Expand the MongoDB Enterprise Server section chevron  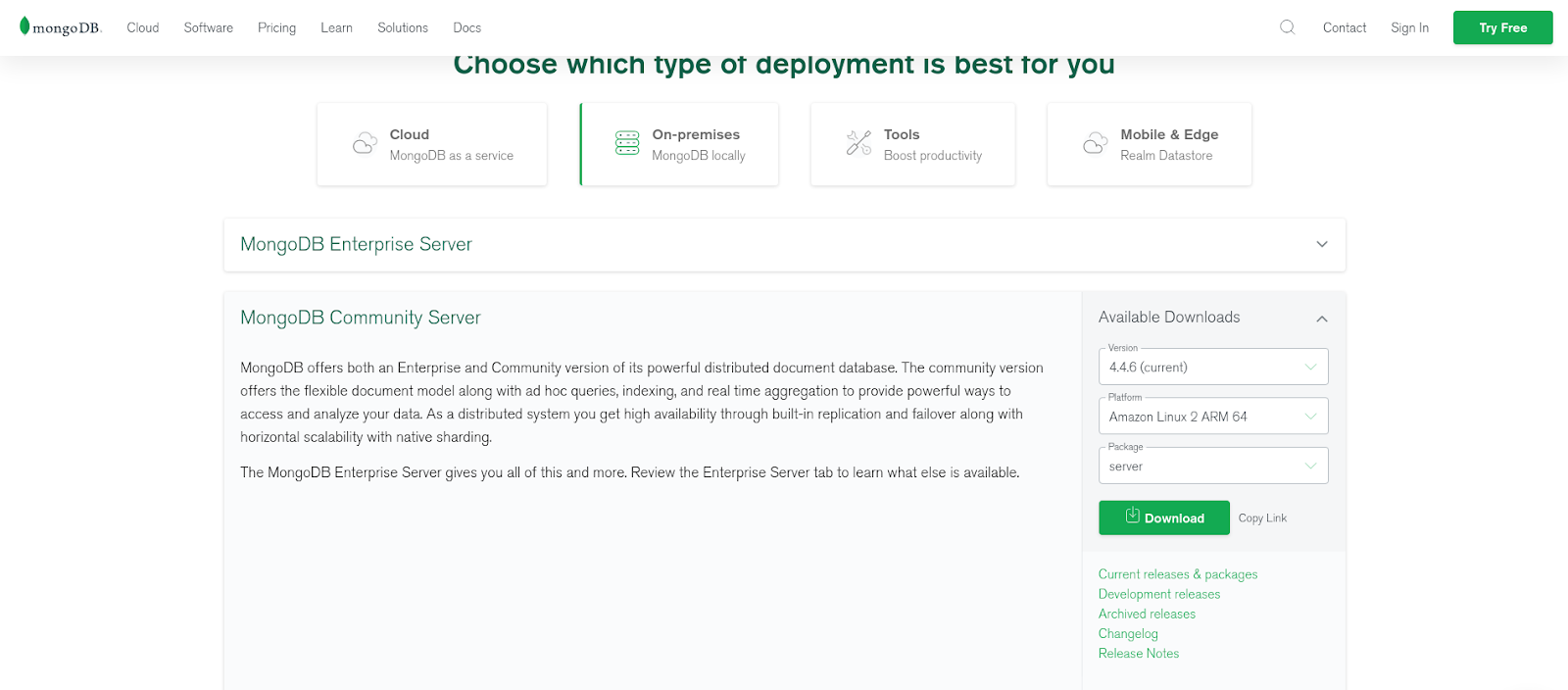[x=1322, y=244]
